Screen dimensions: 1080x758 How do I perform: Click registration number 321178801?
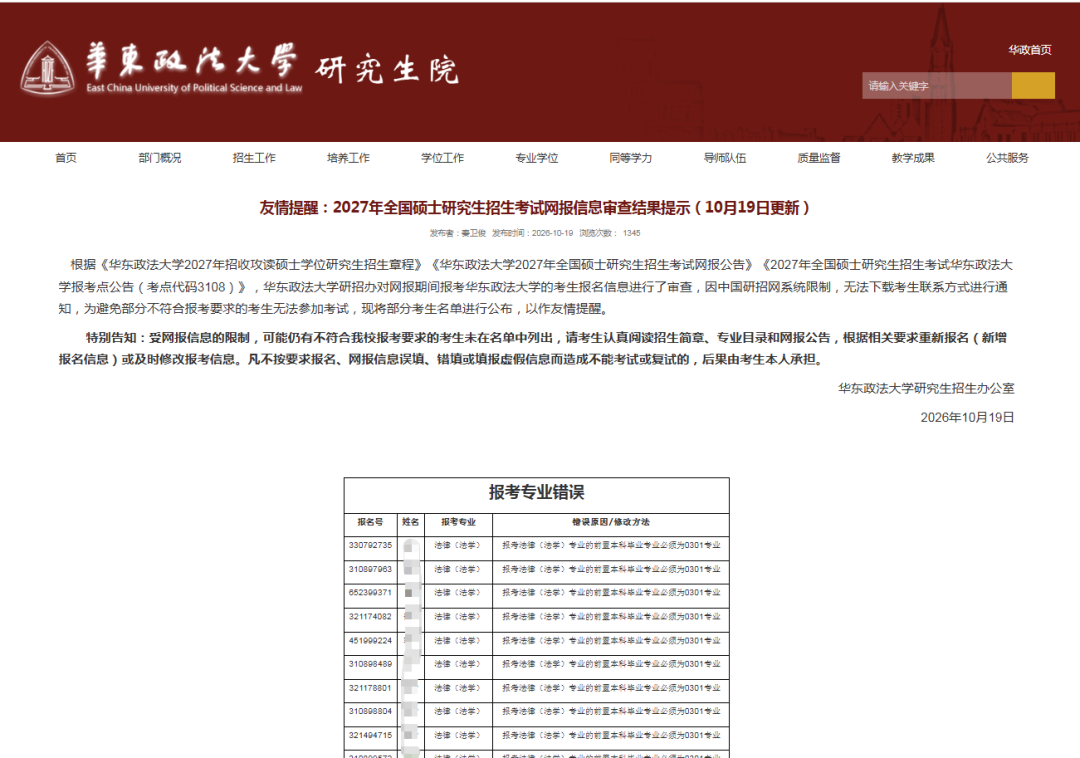pyautogui.click(x=371, y=688)
